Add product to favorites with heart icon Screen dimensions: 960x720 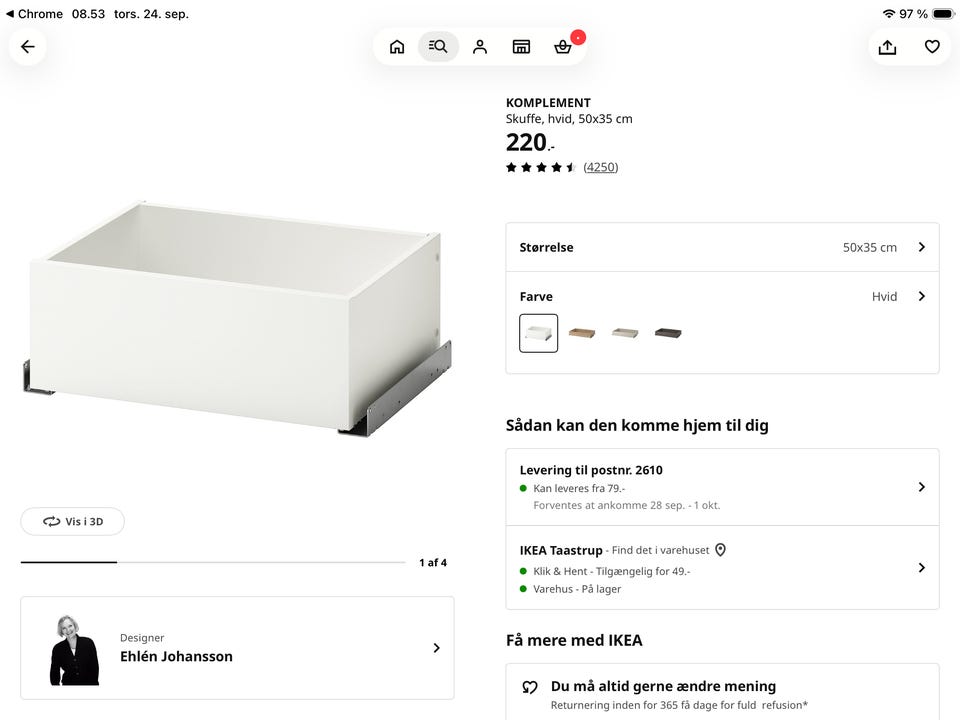click(x=932, y=47)
